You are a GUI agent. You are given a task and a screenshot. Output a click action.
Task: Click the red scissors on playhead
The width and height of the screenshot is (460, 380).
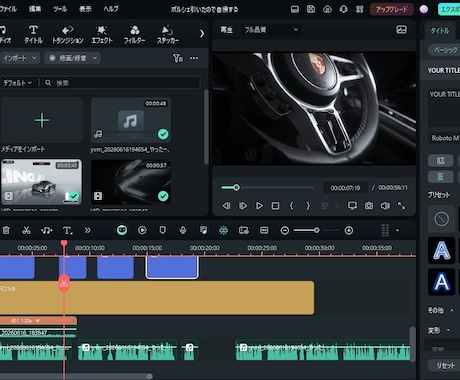coord(64,284)
